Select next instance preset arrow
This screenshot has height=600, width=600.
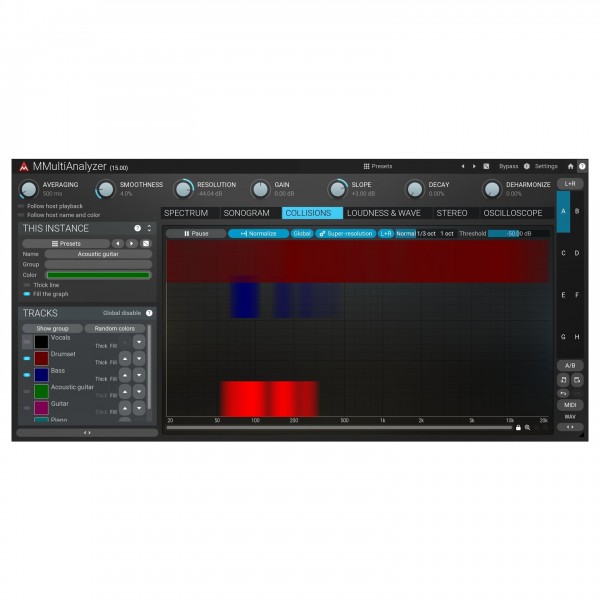[132, 243]
